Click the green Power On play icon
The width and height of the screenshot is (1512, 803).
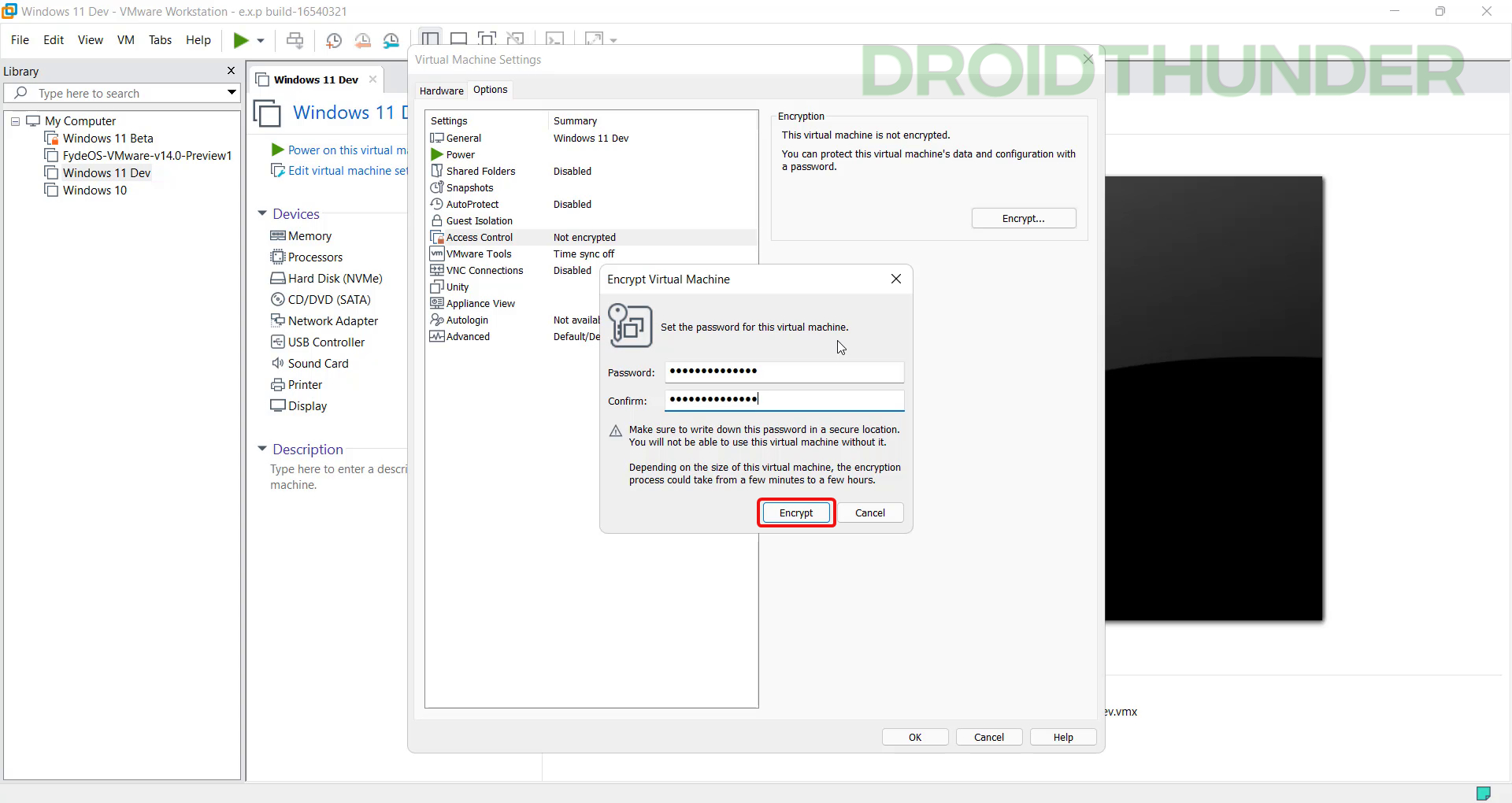pos(241,40)
